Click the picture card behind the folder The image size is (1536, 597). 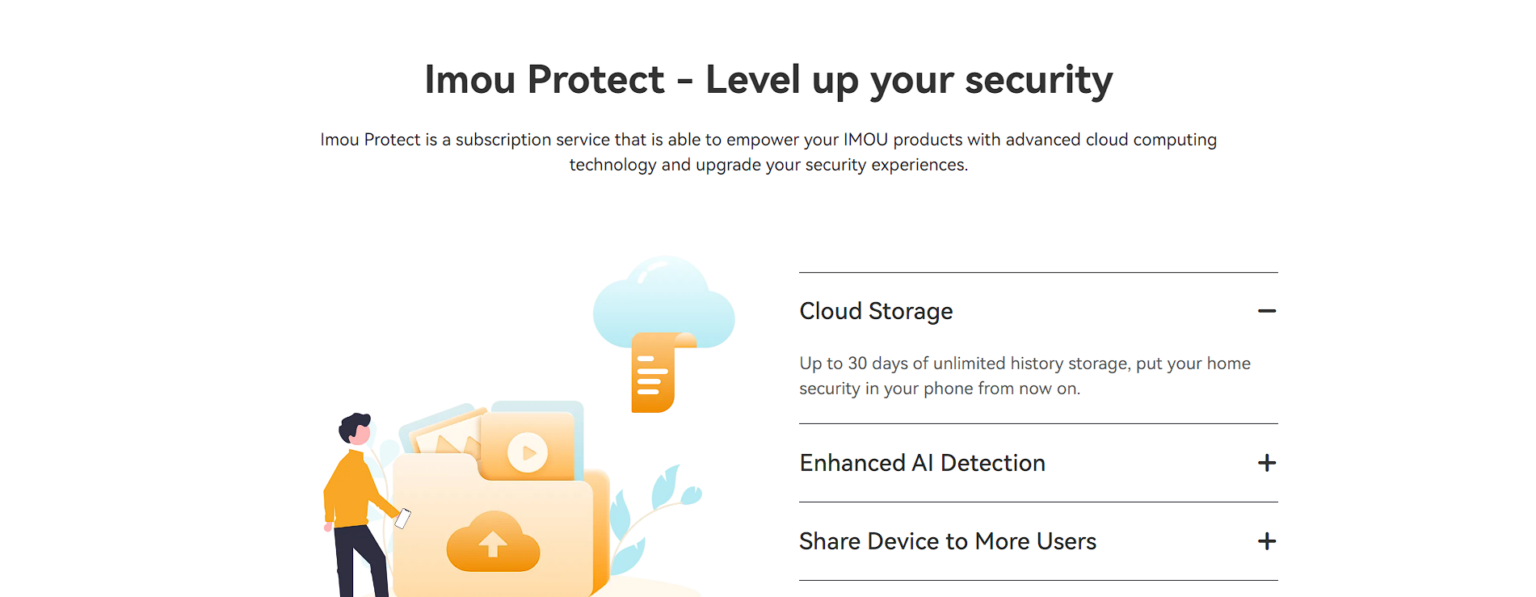point(442,433)
